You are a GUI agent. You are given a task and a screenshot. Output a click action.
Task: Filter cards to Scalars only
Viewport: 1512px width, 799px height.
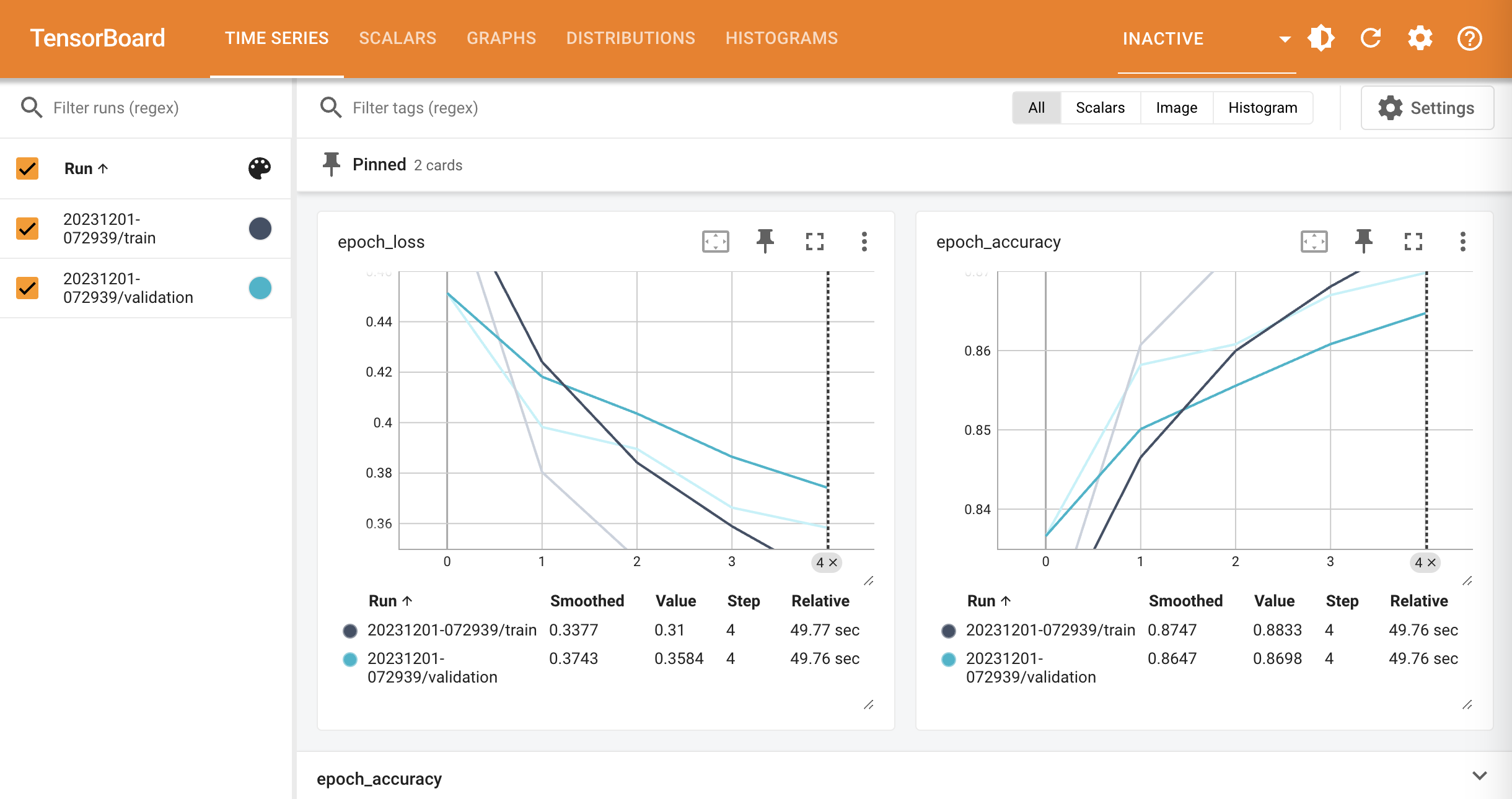pos(1100,108)
